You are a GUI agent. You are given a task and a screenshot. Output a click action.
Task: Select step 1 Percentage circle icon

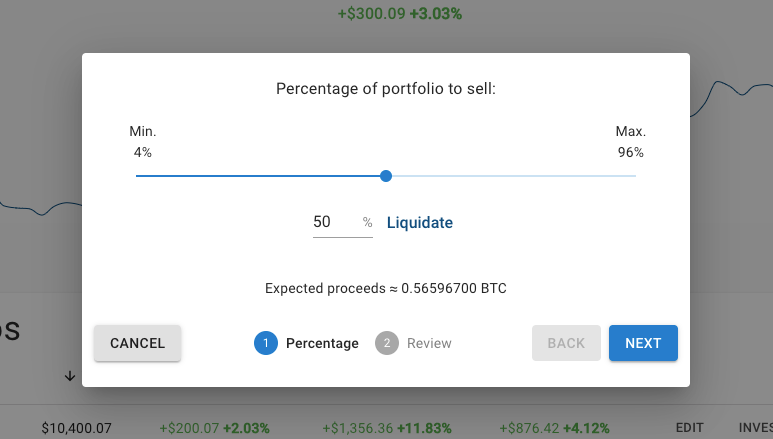[x=266, y=343]
